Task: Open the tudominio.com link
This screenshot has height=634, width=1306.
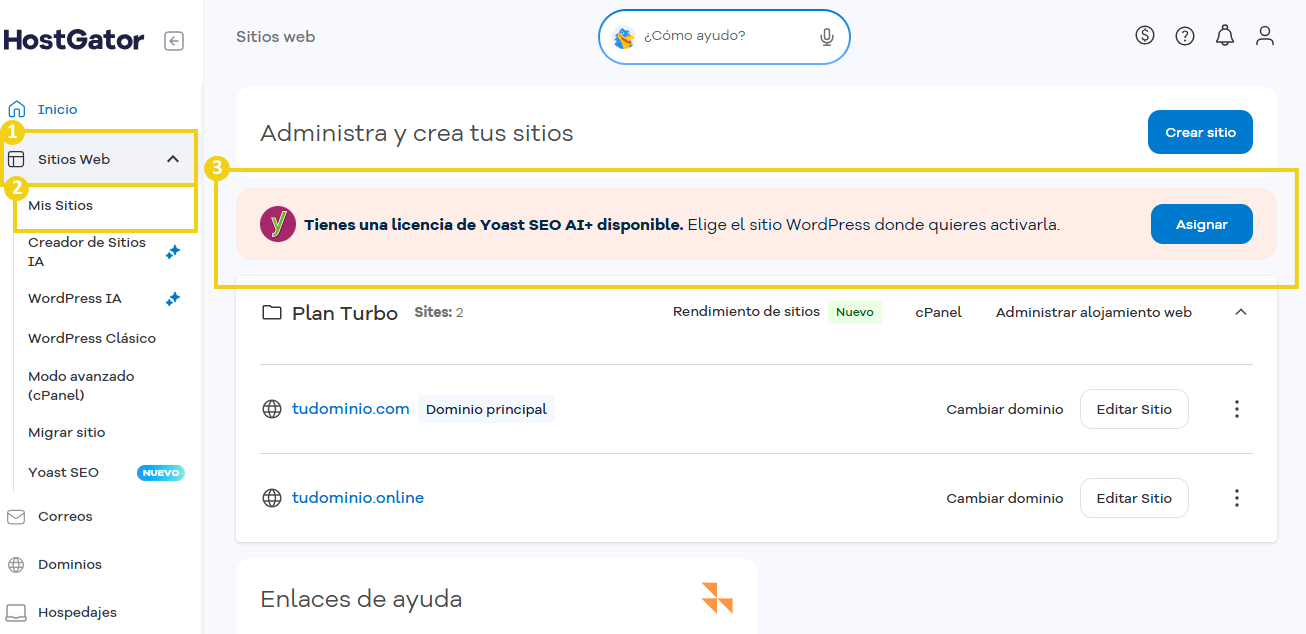Action: pos(351,409)
